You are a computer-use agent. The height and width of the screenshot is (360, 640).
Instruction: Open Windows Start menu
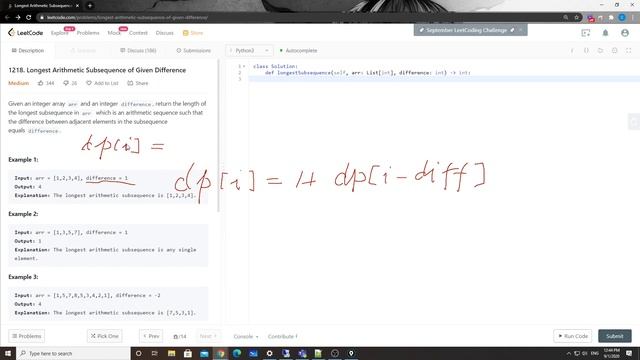[x=8, y=353]
